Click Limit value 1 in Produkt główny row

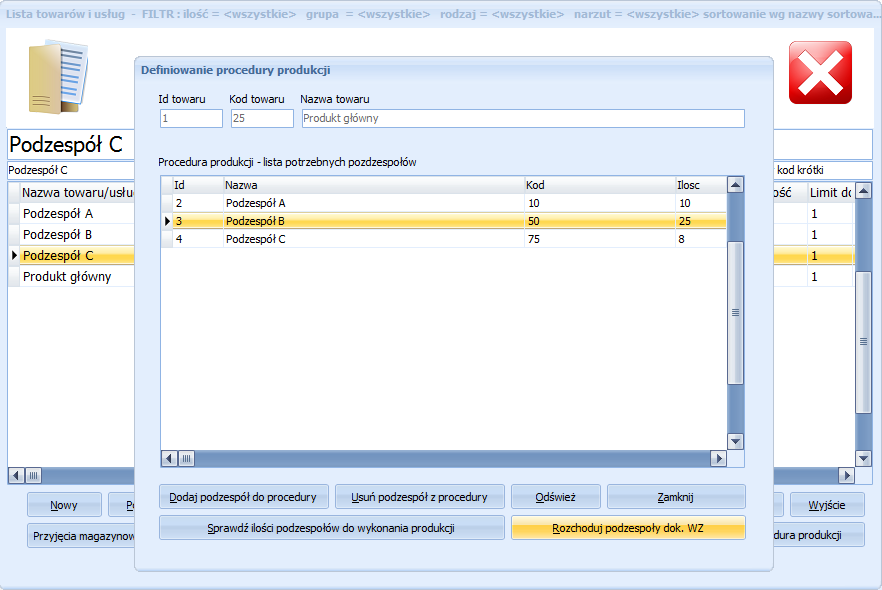tap(814, 277)
